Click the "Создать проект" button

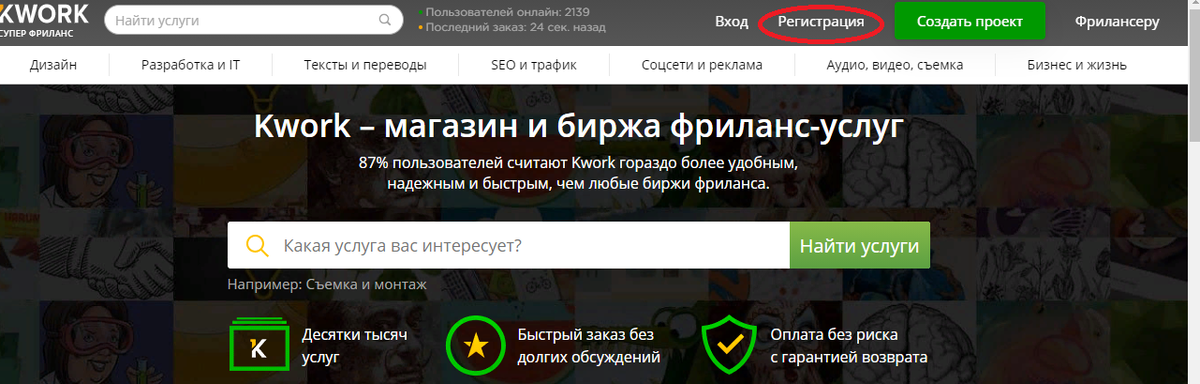[969, 21]
